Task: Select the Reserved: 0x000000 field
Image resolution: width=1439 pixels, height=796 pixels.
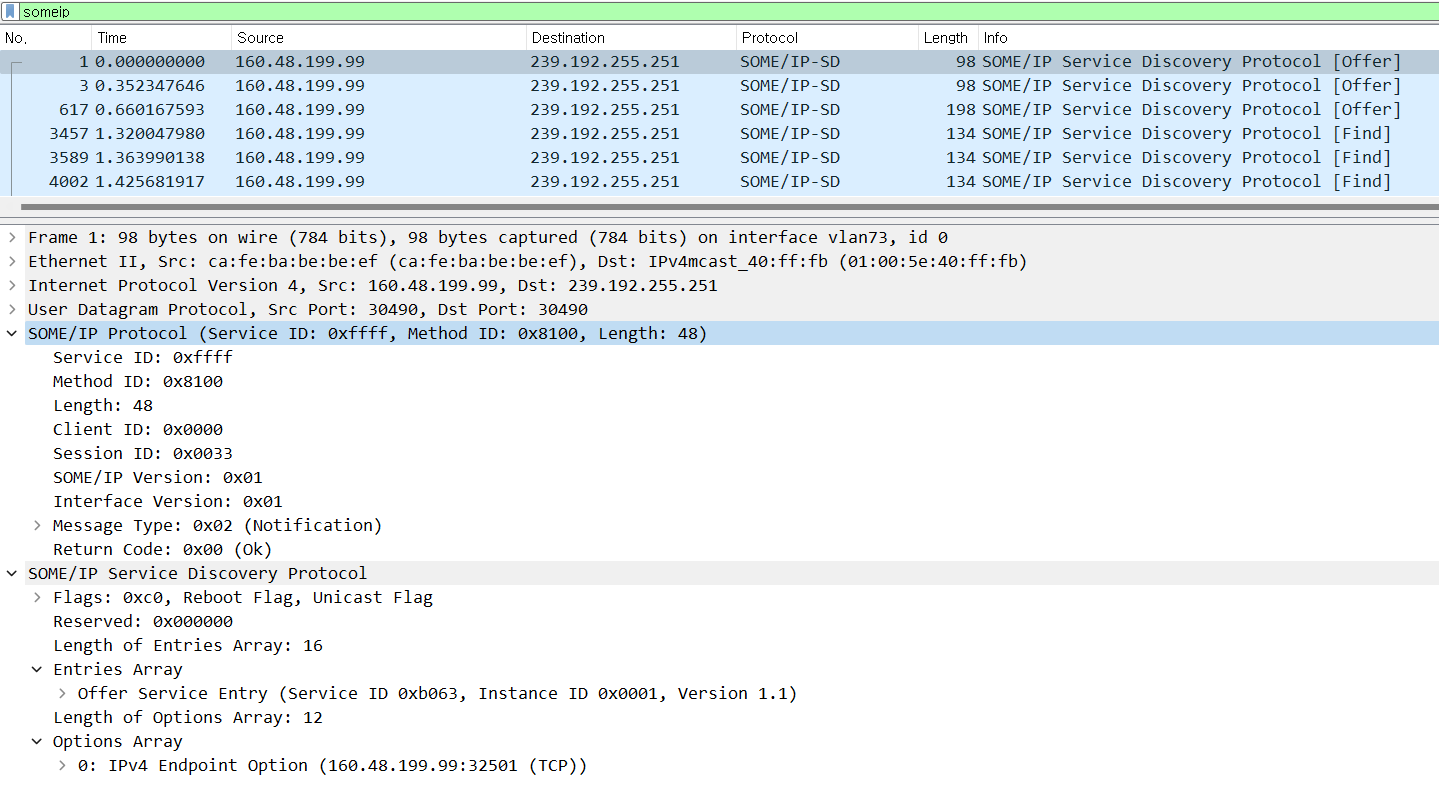Action: [x=143, y=622]
